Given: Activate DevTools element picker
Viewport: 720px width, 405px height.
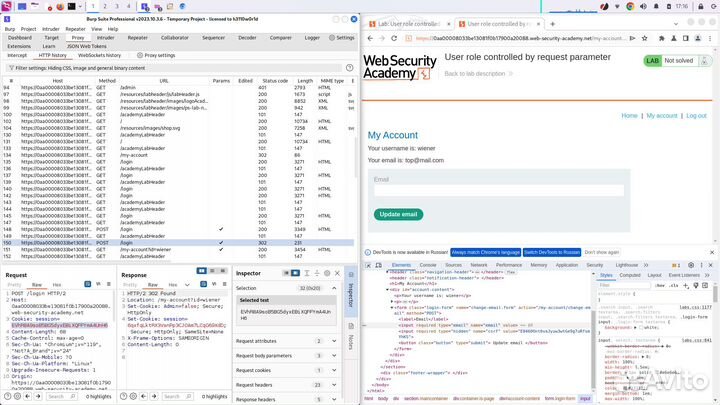Looking at the screenshot, I should click(368, 265).
